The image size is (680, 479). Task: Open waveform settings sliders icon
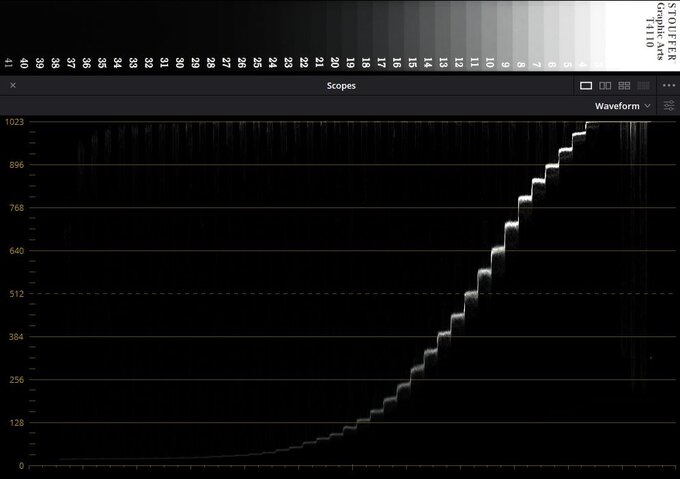point(669,106)
